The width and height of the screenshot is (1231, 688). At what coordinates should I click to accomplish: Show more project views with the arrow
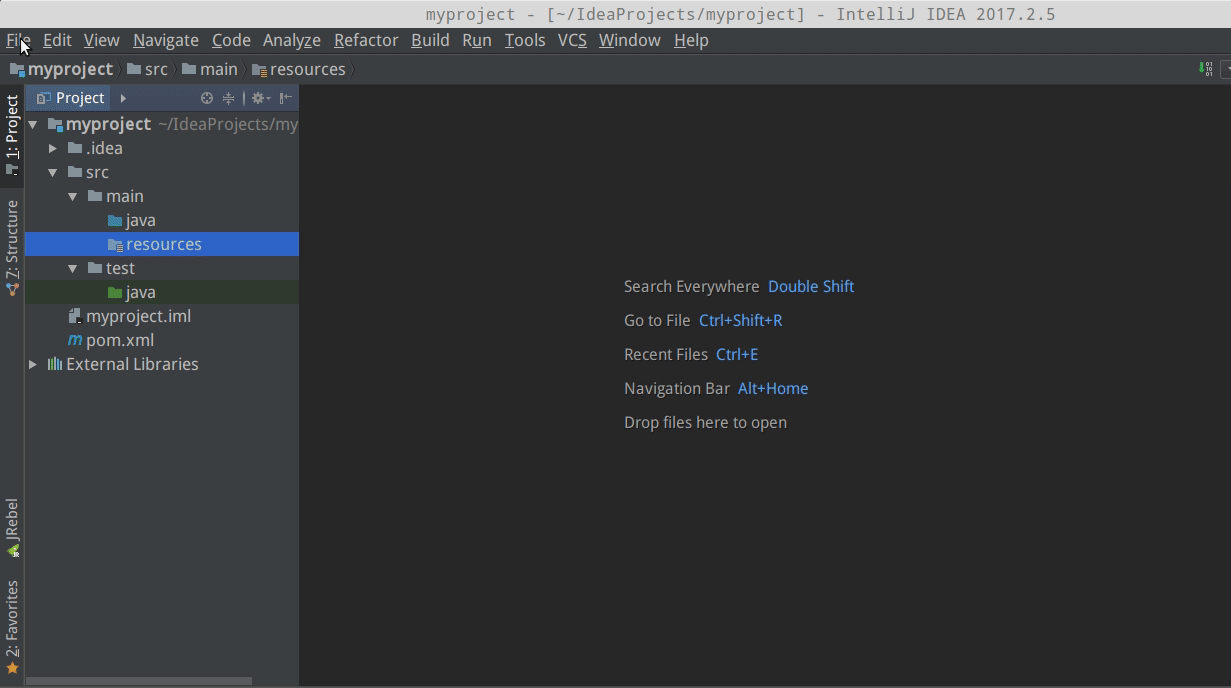coord(123,98)
